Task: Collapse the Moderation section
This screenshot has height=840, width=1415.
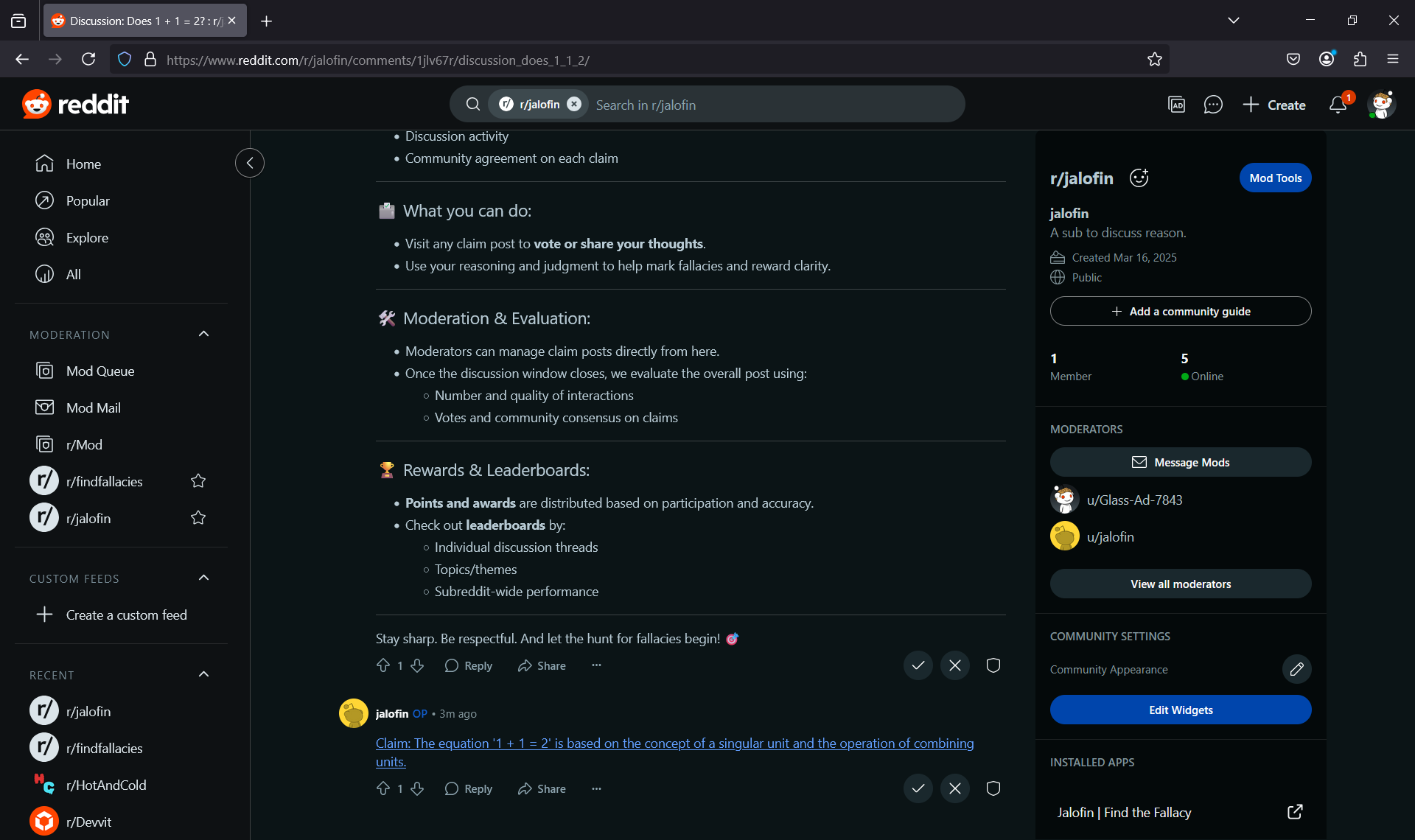Action: [x=204, y=335]
